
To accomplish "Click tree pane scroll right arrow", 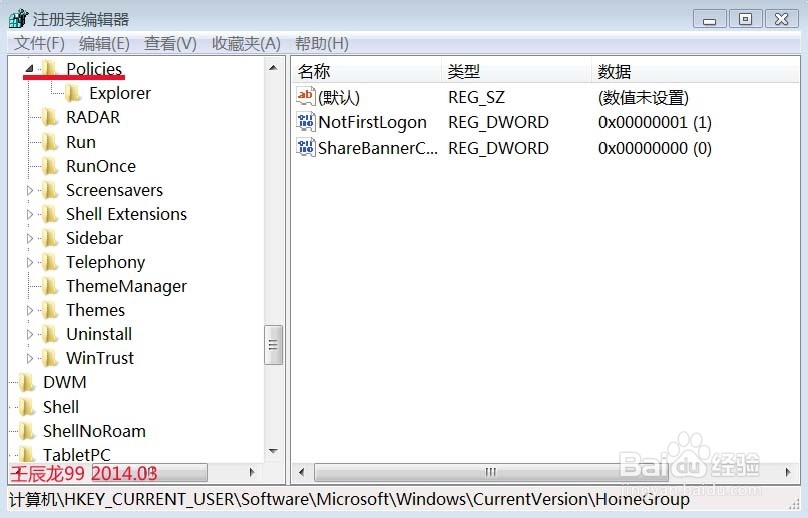I will [252, 472].
